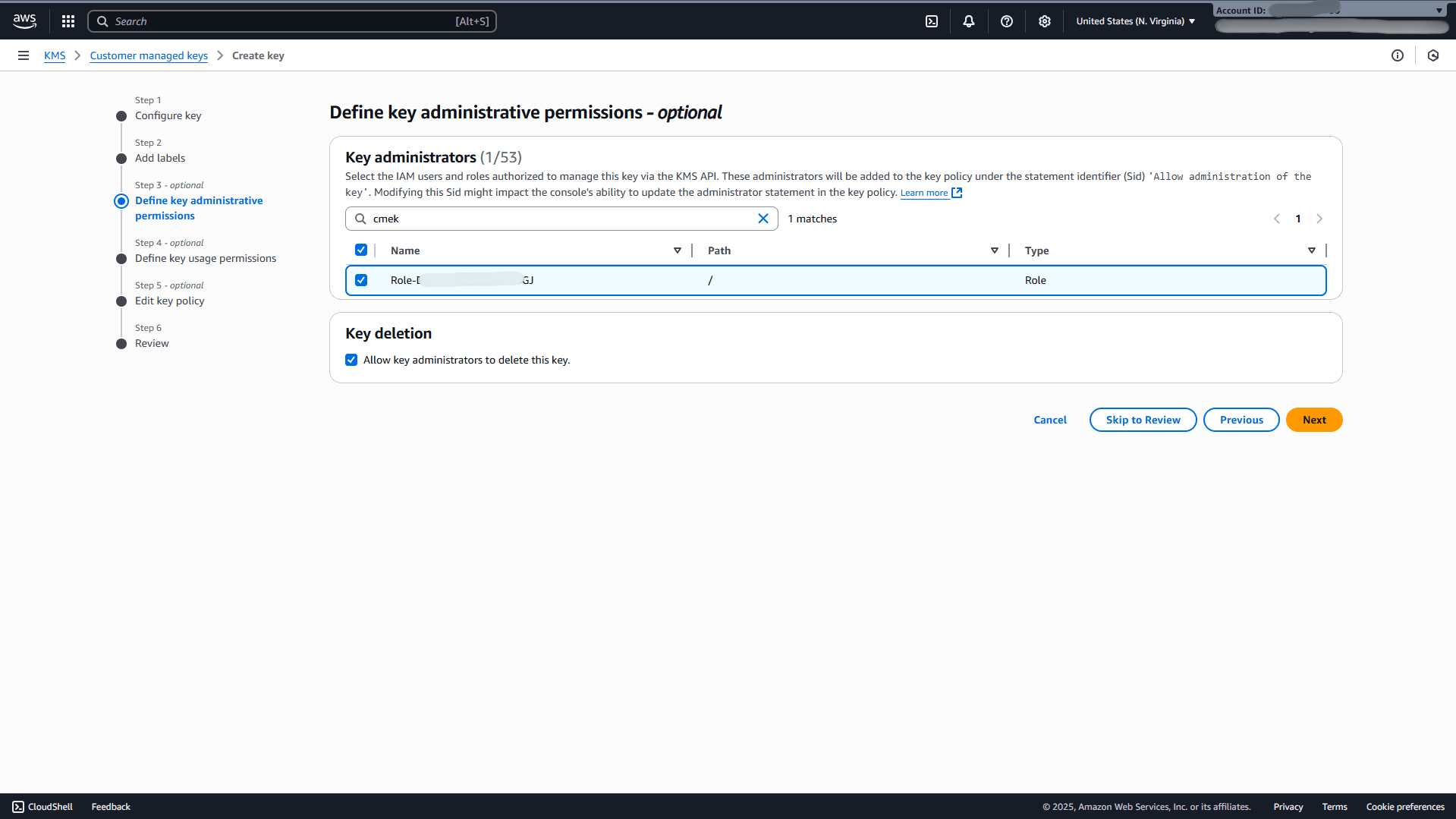Go to the Customer managed keys breadcrumb
1456x819 pixels.
tap(149, 55)
